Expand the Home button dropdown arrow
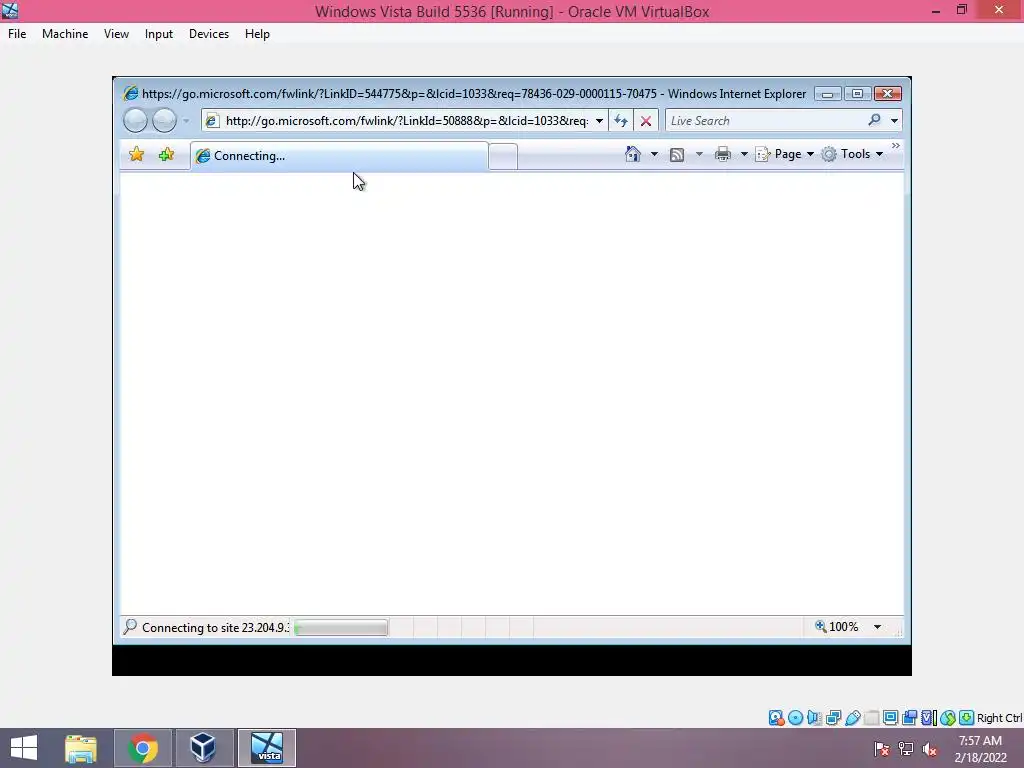Image resolution: width=1024 pixels, height=768 pixels. (654, 155)
